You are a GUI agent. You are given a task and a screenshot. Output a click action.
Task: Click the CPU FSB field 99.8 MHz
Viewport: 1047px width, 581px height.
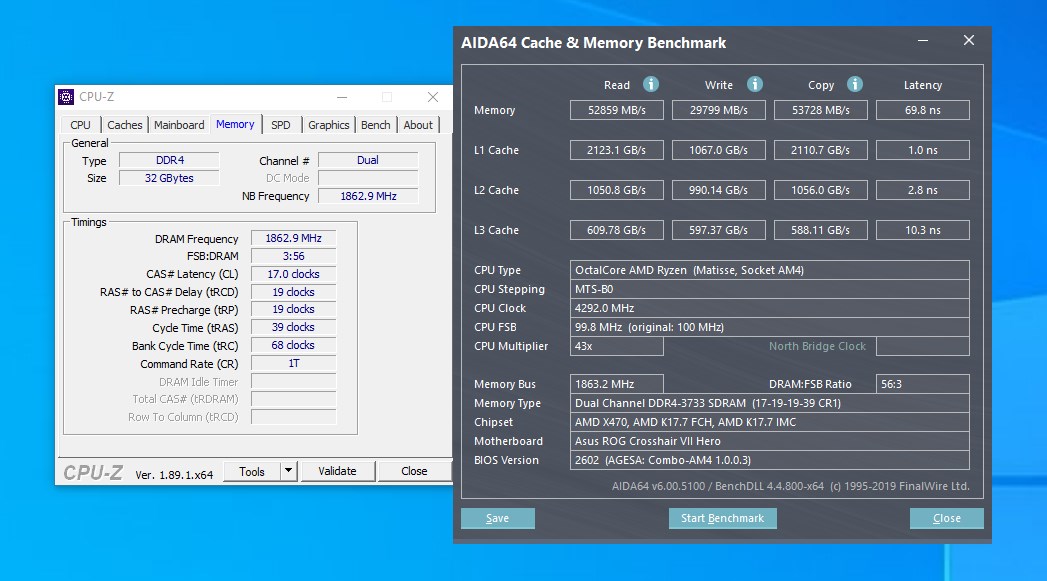tap(770, 327)
